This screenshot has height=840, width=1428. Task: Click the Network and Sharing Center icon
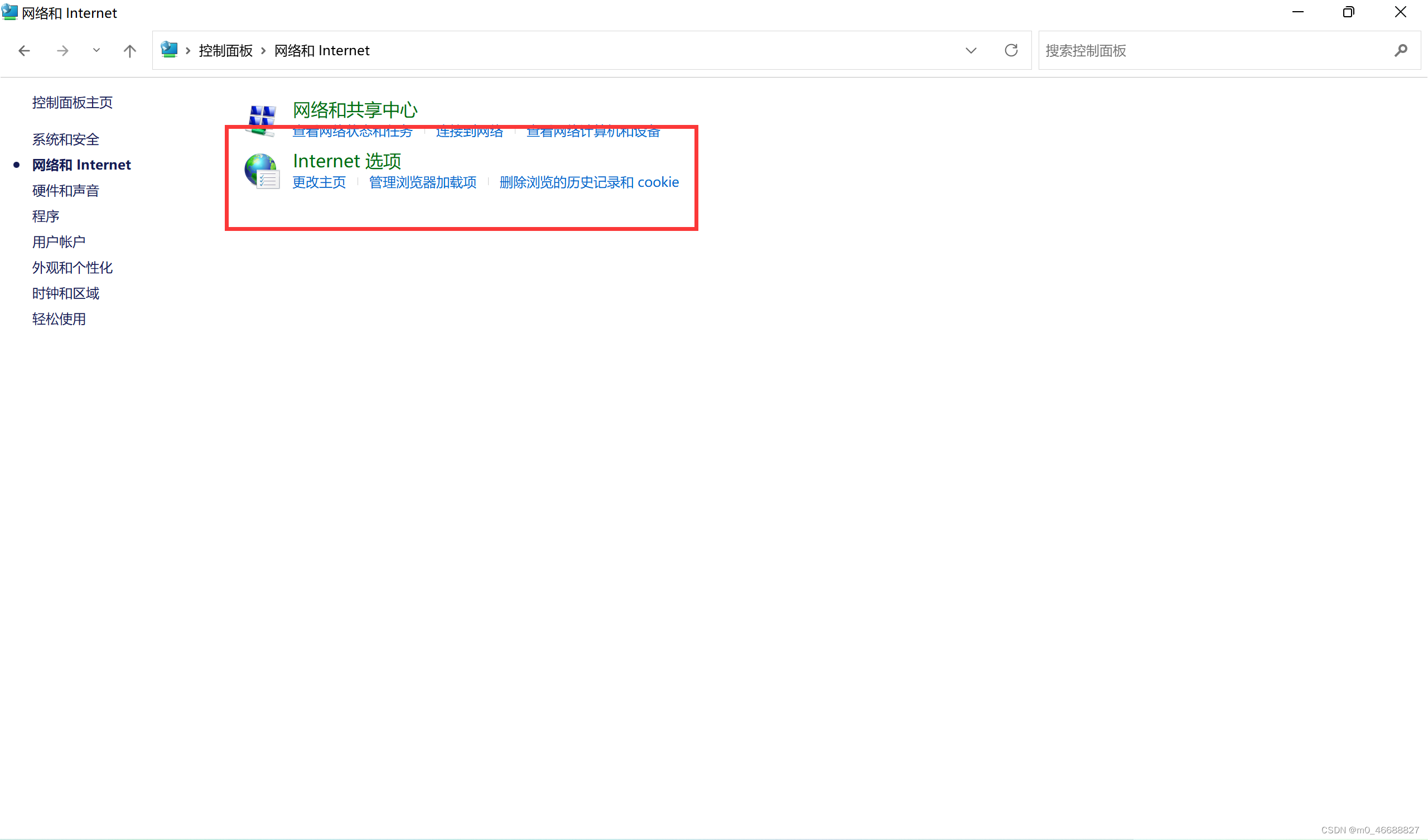click(x=262, y=118)
